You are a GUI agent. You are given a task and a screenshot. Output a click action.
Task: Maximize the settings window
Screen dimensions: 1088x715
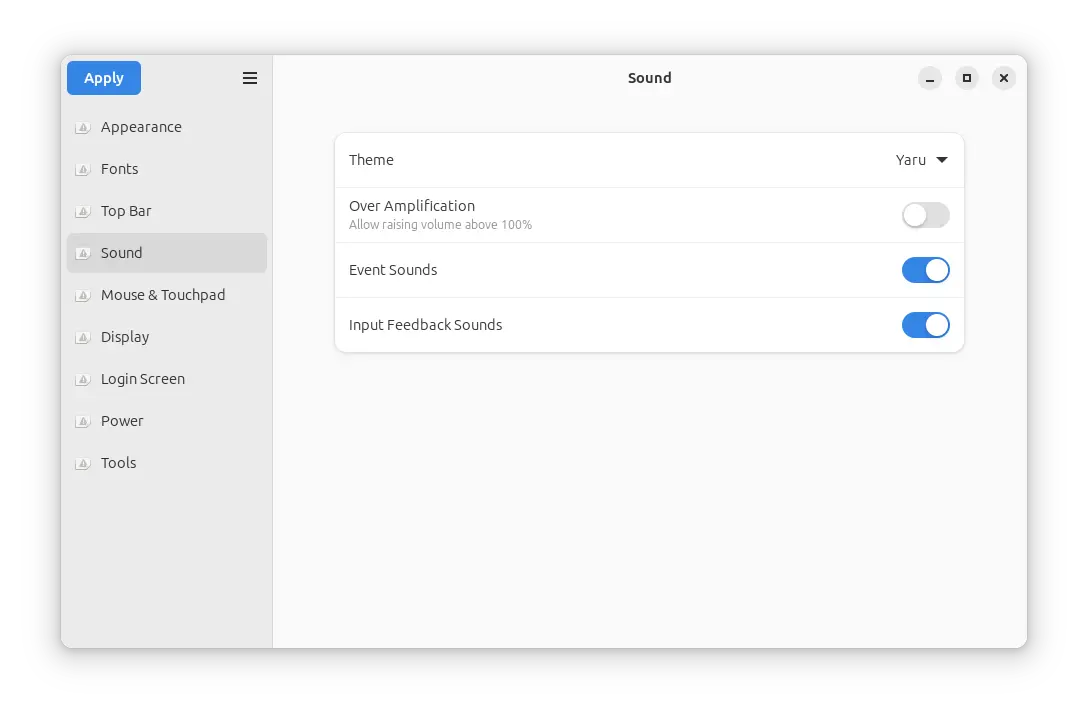[x=967, y=78]
